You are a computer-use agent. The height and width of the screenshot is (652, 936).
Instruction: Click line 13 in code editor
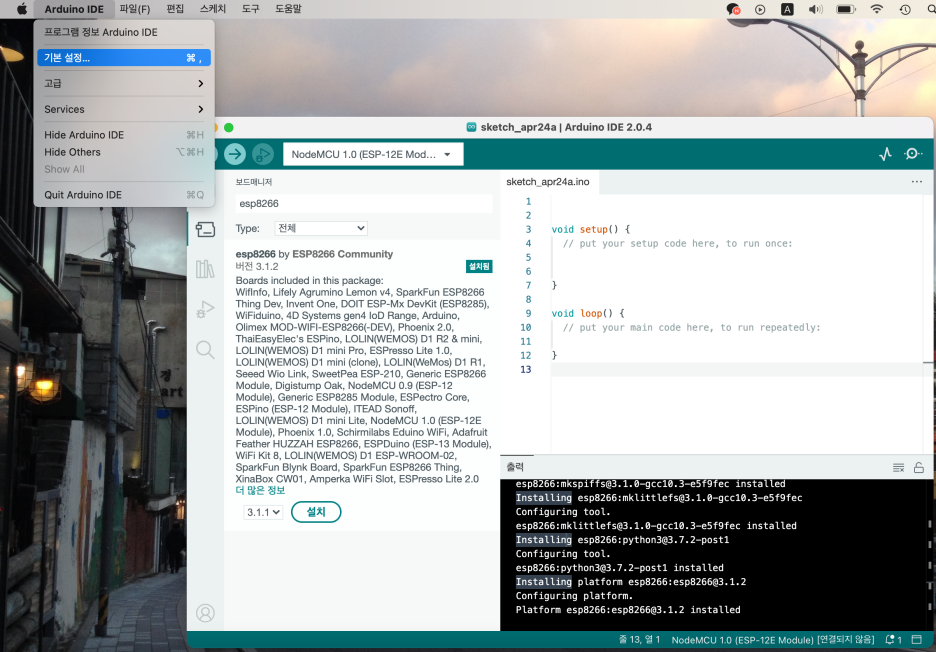tap(737, 370)
